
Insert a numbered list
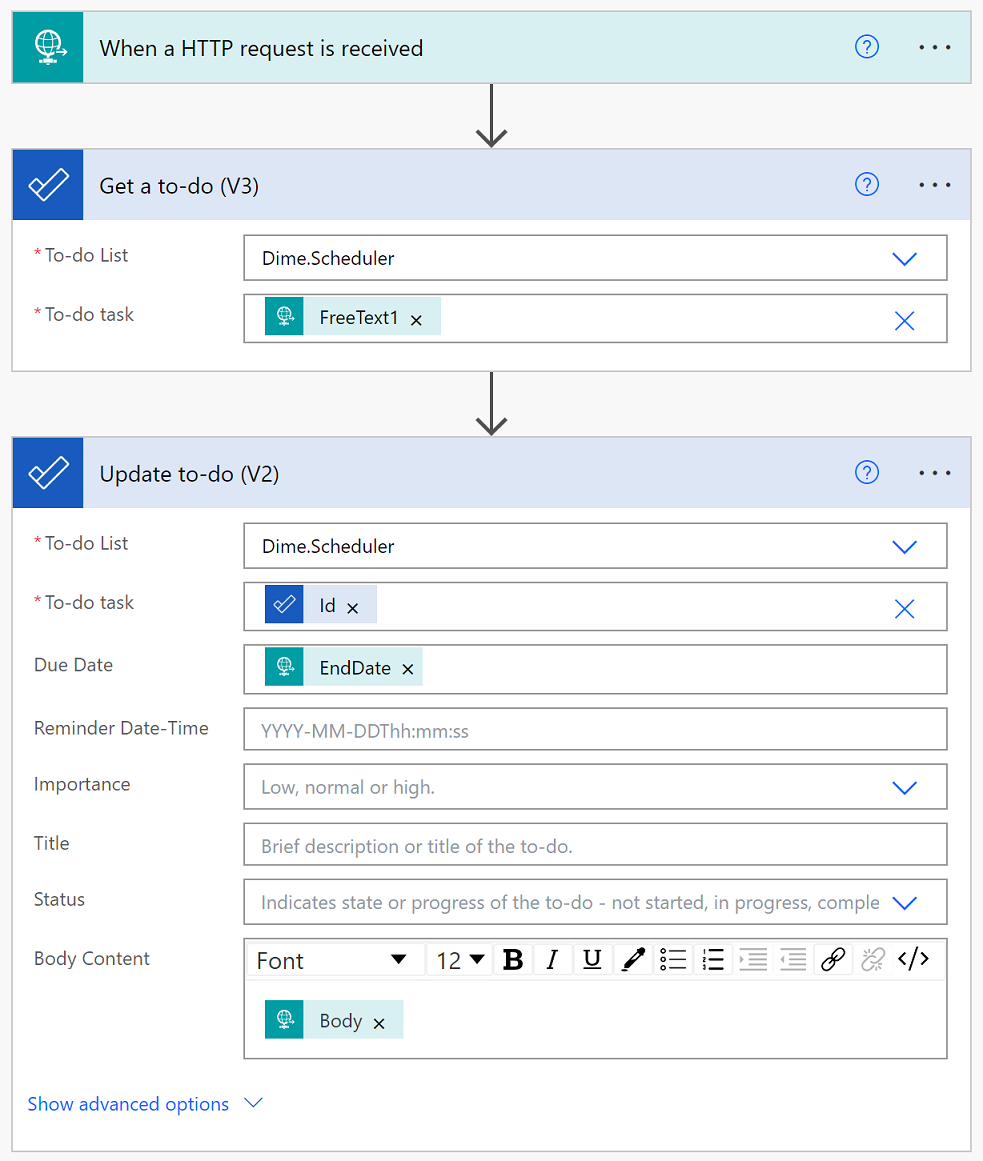tap(713, 960)
